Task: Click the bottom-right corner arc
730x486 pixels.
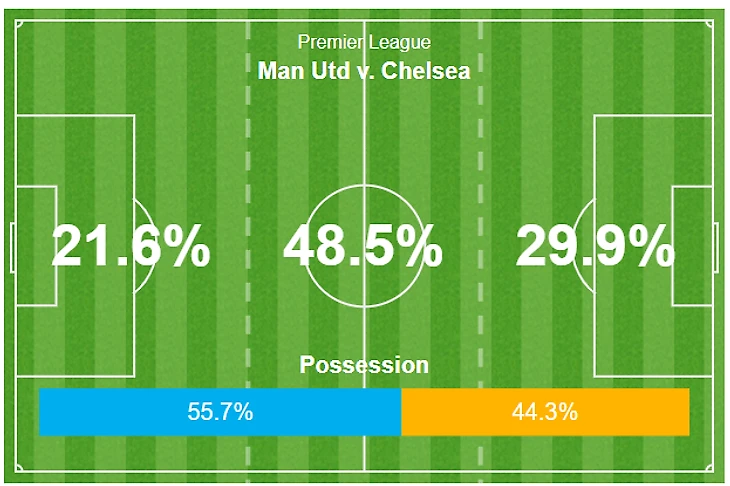Action: pos(710,466)
